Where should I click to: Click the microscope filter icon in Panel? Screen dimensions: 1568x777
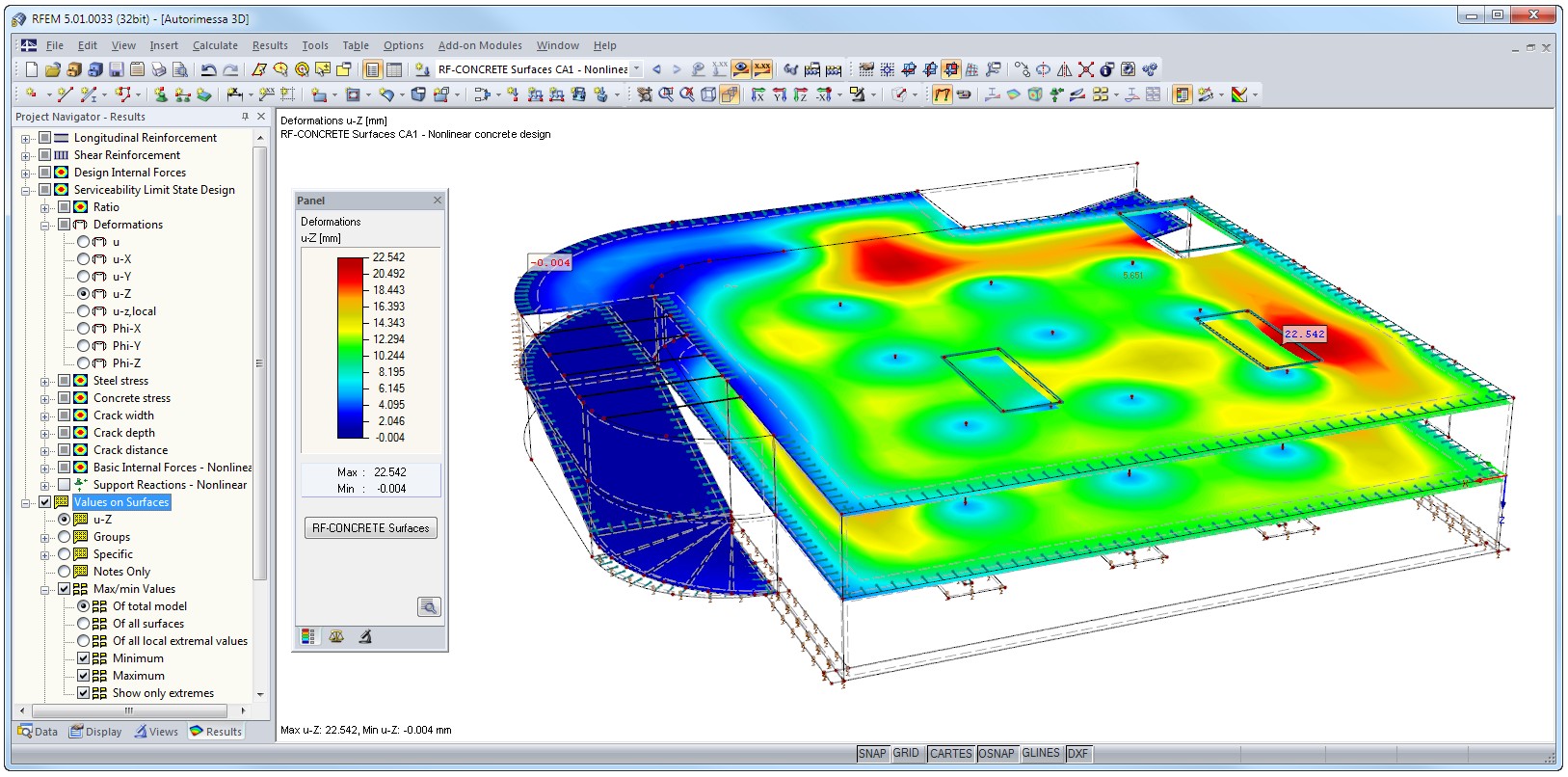[365, 636]
